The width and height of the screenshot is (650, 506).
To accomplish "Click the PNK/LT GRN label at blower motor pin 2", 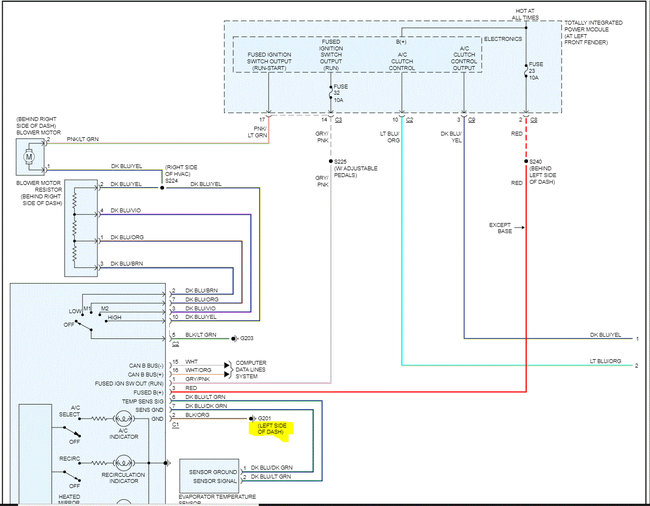I will click(82, 139).
